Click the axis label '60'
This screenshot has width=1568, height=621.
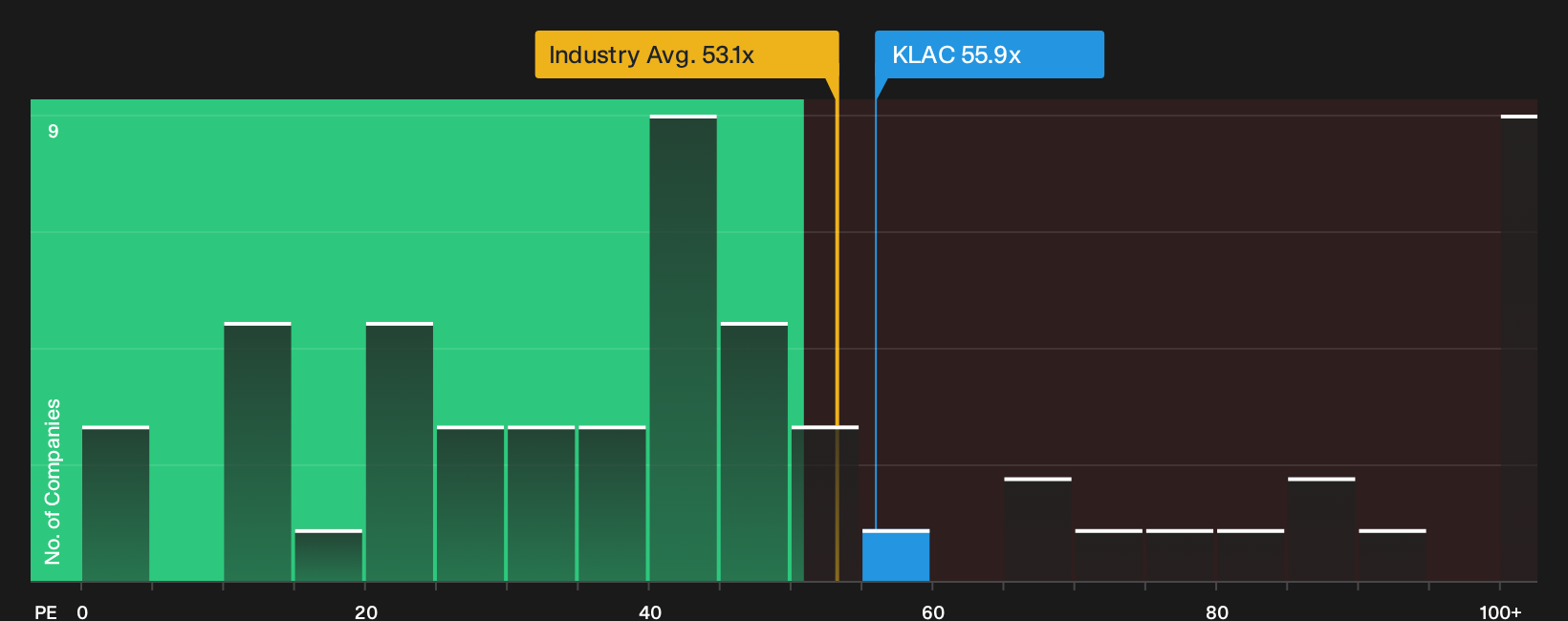click(x=933, y=612)
